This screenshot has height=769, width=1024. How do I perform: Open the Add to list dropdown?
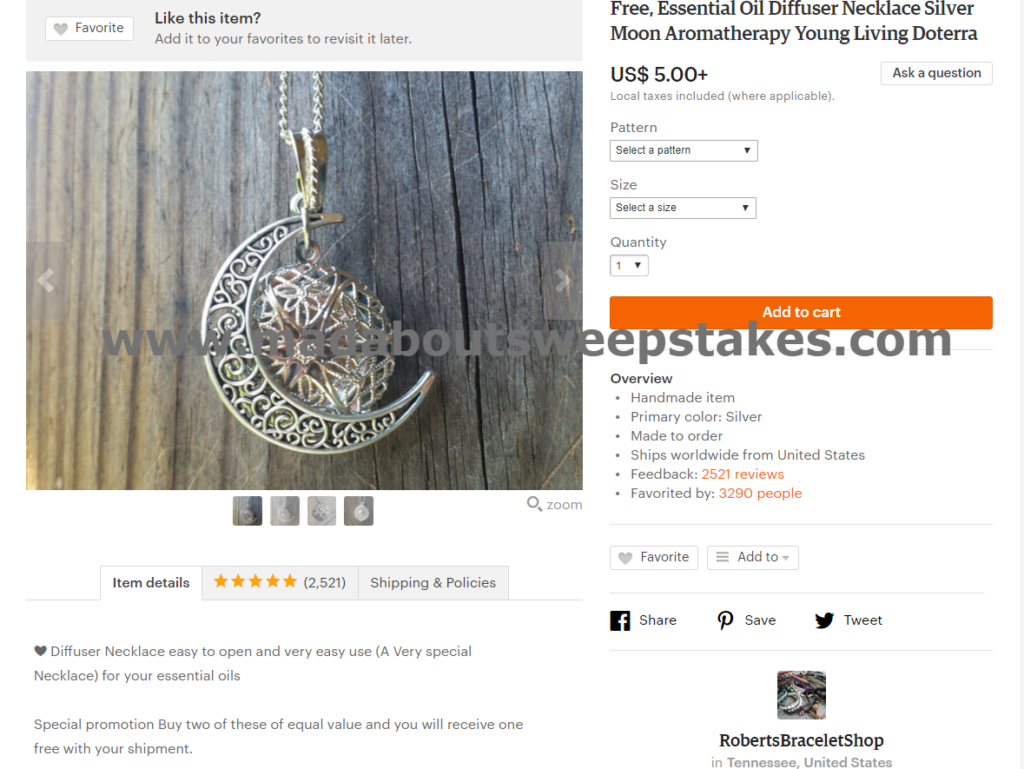pyautogui.click(x=753, y=557)
